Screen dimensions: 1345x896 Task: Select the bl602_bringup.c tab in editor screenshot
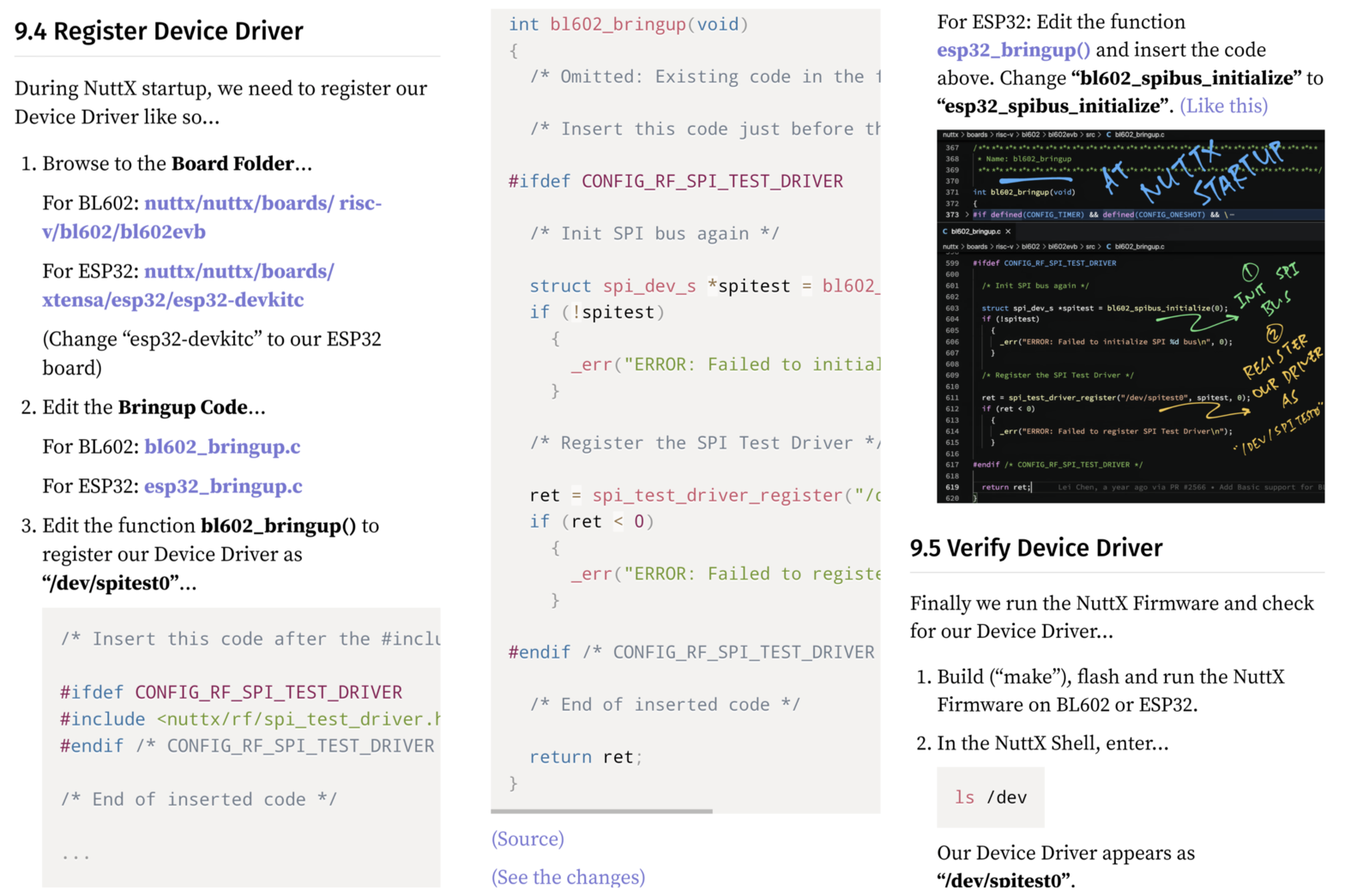975,232
